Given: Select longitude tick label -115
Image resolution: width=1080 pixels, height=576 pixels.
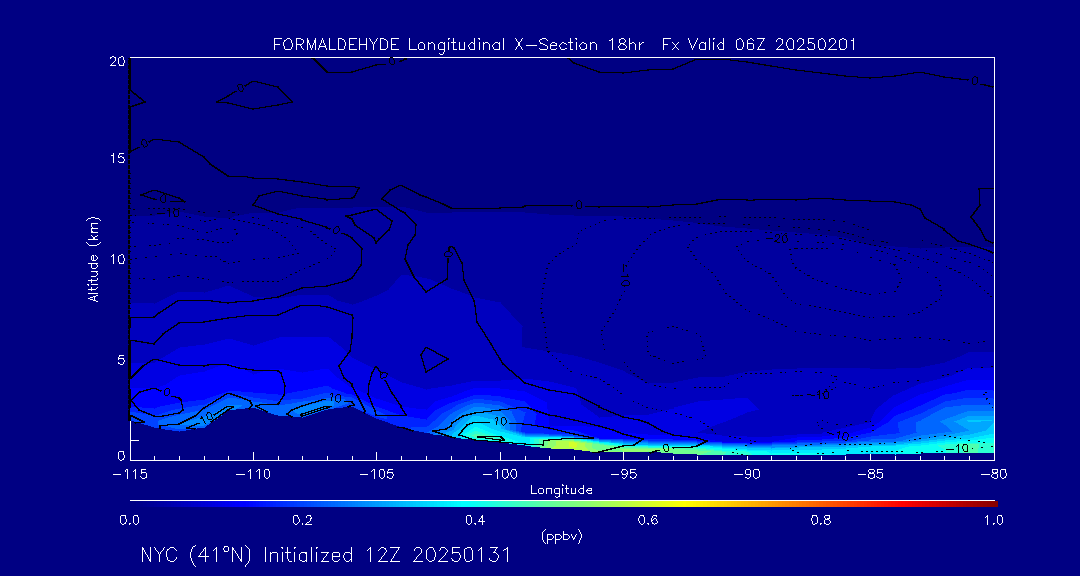Looking at the screenshot, I should (129, 475).
